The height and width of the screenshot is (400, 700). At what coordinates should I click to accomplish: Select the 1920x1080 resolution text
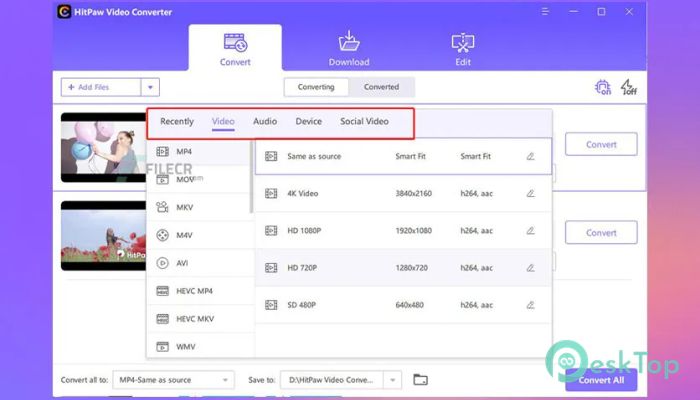point(413,230)
